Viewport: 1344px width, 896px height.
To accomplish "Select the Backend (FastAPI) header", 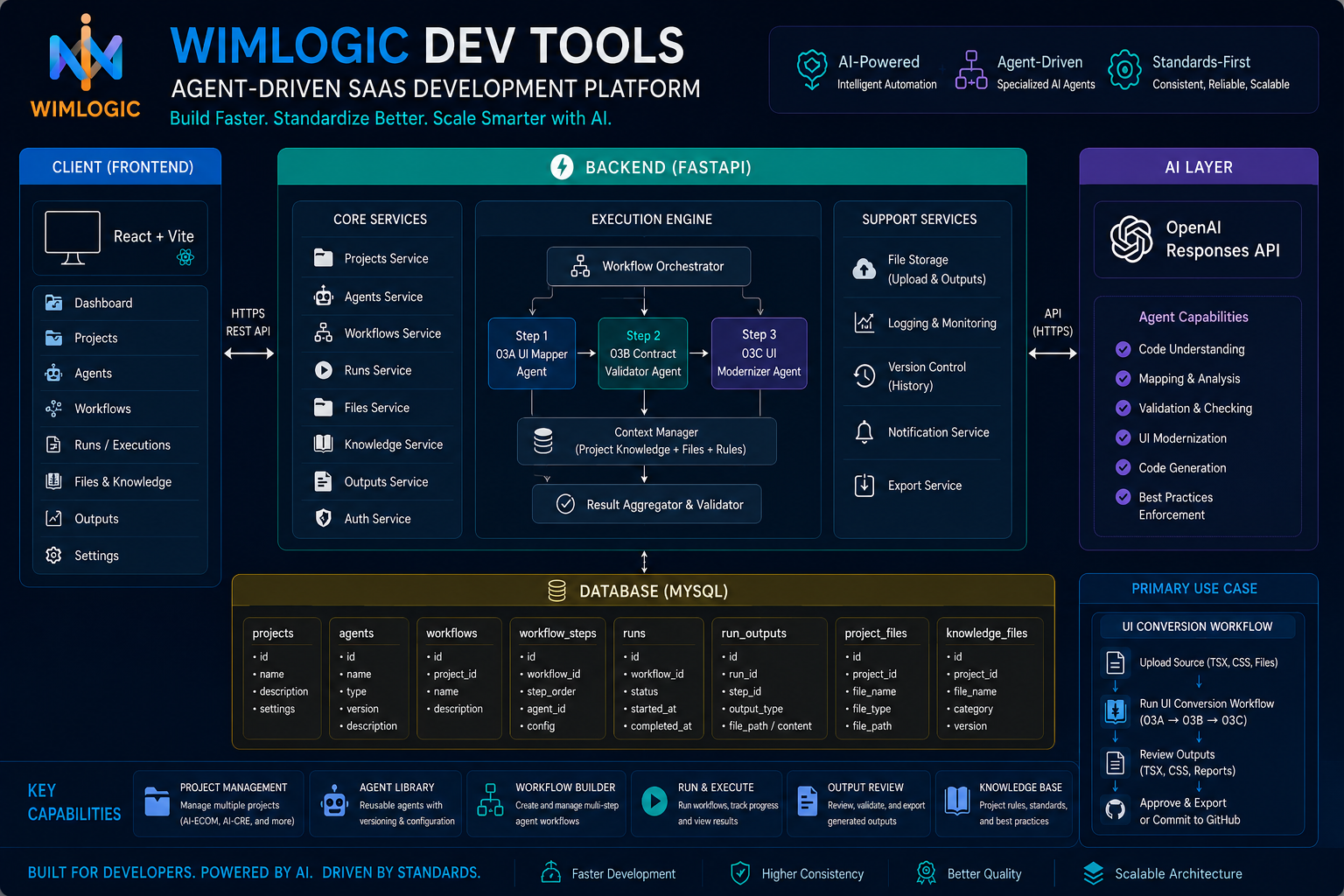I will coord(652,166).
